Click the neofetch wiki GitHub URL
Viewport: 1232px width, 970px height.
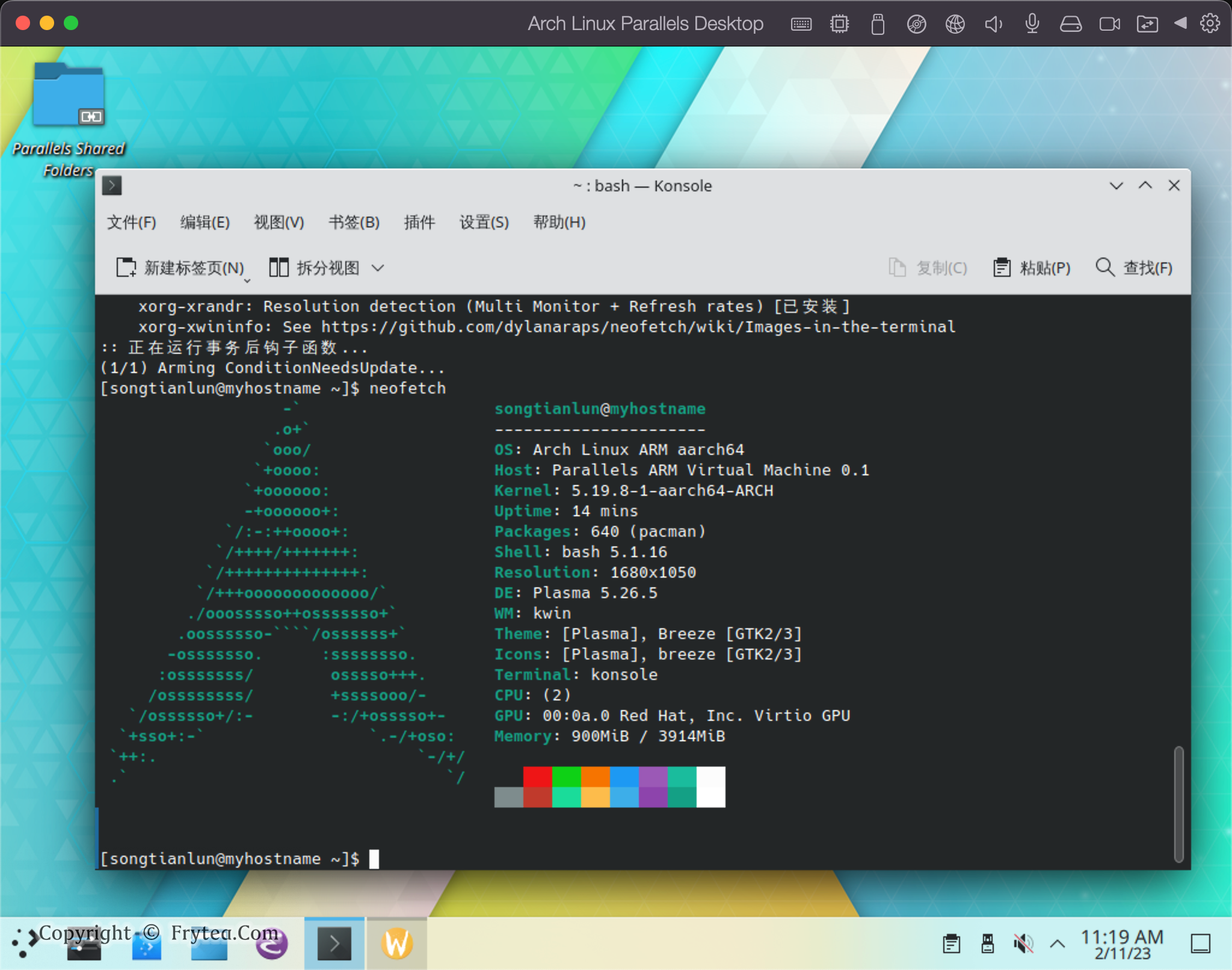click(638, 327)
